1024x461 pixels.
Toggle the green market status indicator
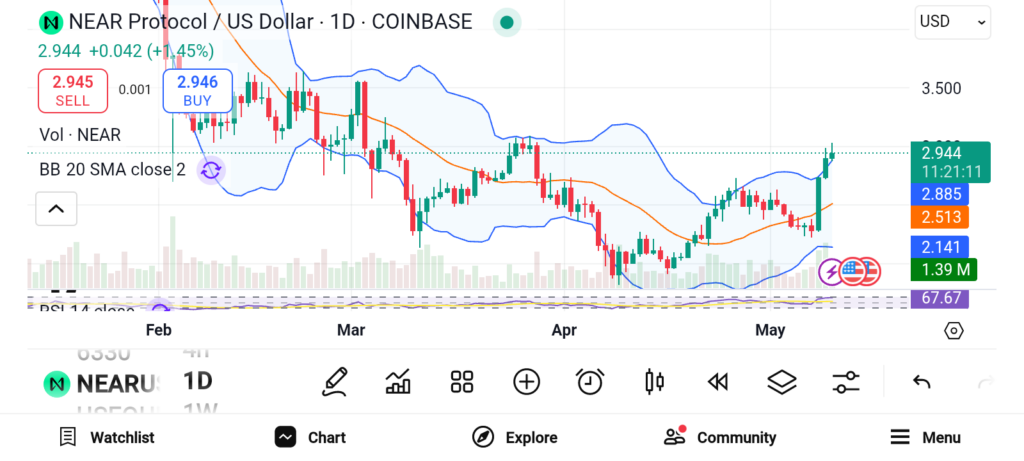508,22
